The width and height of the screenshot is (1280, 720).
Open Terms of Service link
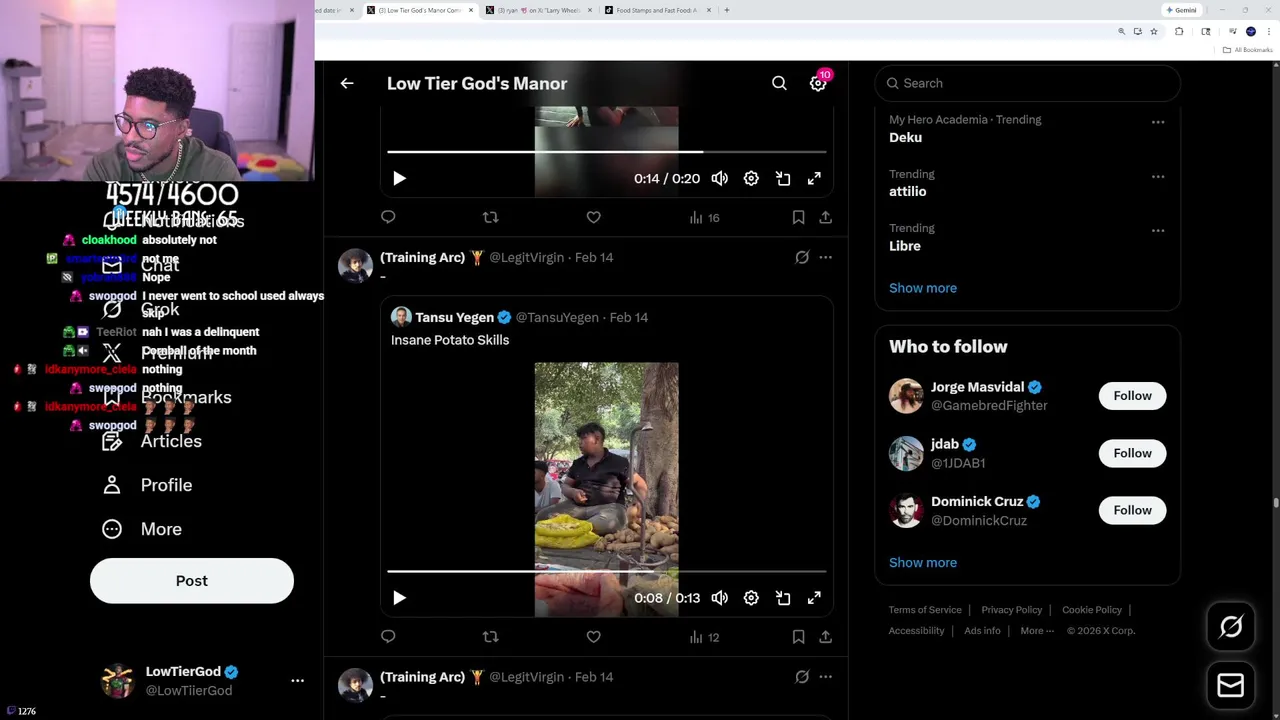point(925,610)
